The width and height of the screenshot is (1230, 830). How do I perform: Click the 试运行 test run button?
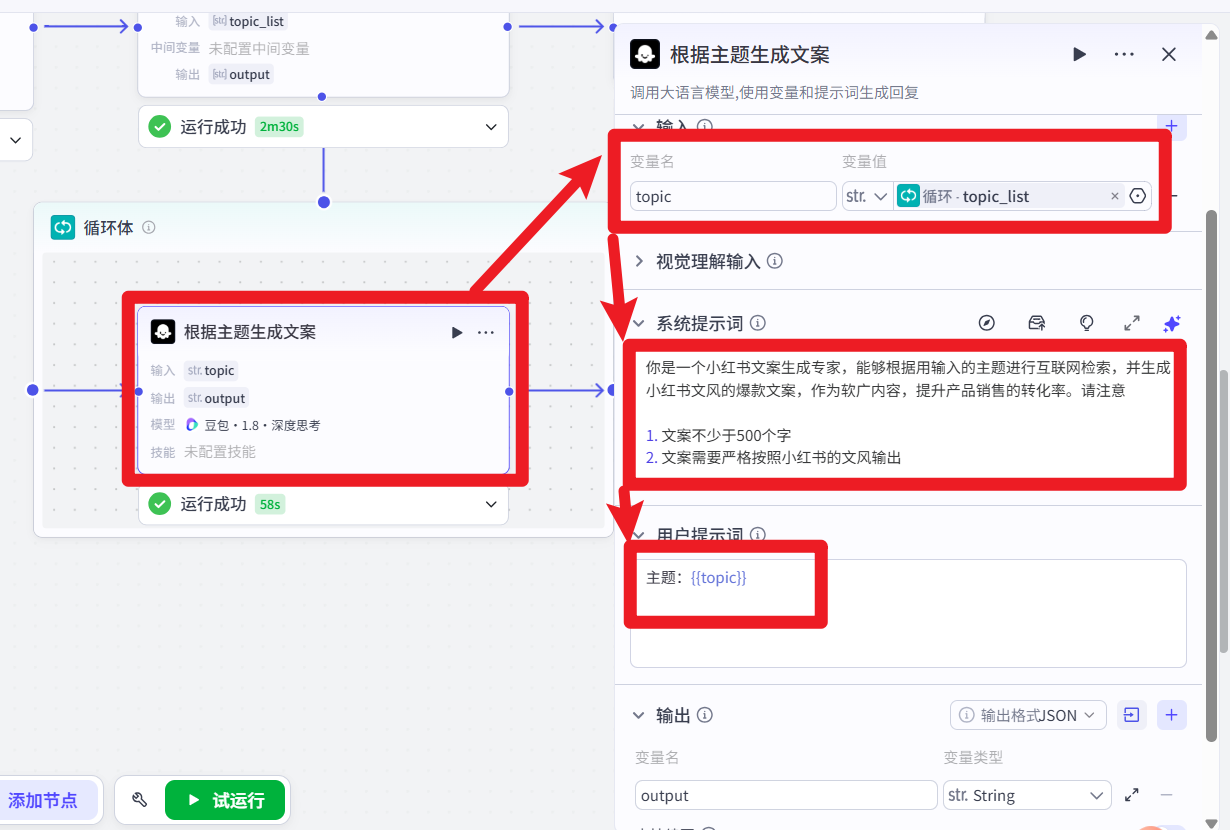point(225,800)
